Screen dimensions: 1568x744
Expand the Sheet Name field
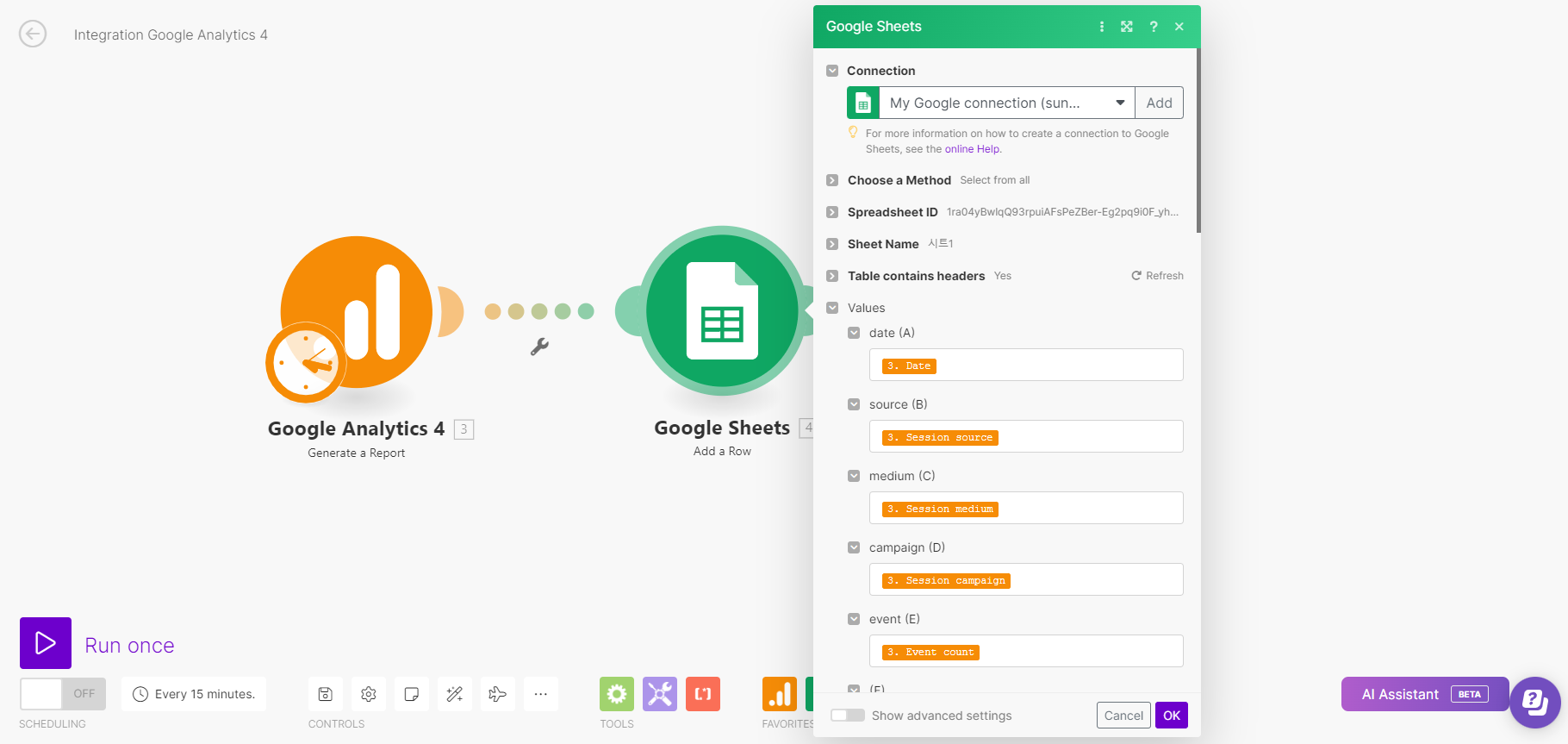832,244
